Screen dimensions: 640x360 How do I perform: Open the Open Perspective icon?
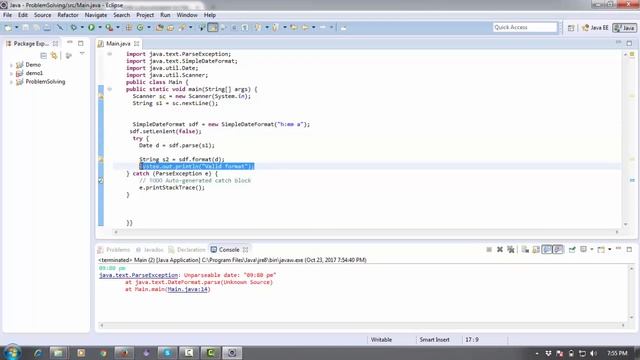click(571, 28)
